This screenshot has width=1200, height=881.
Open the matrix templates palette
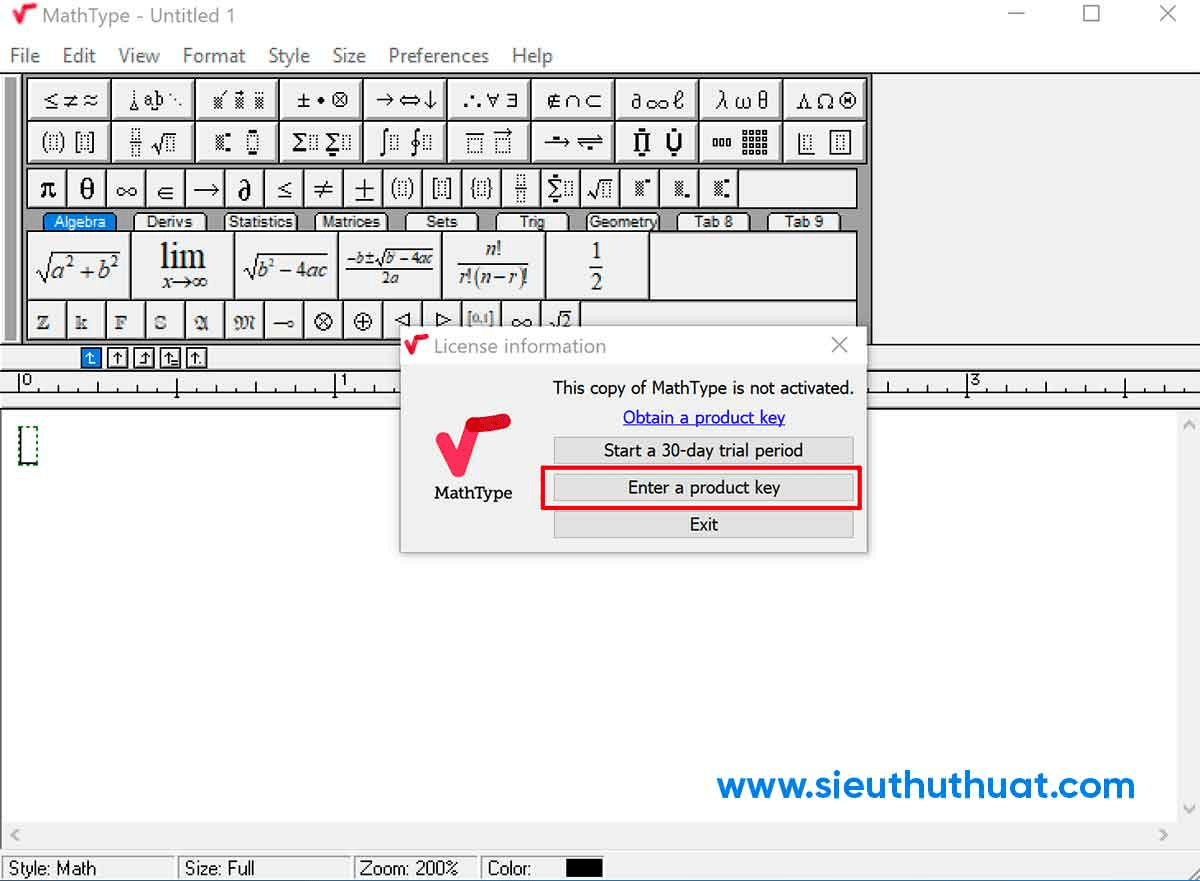point(741,143)
